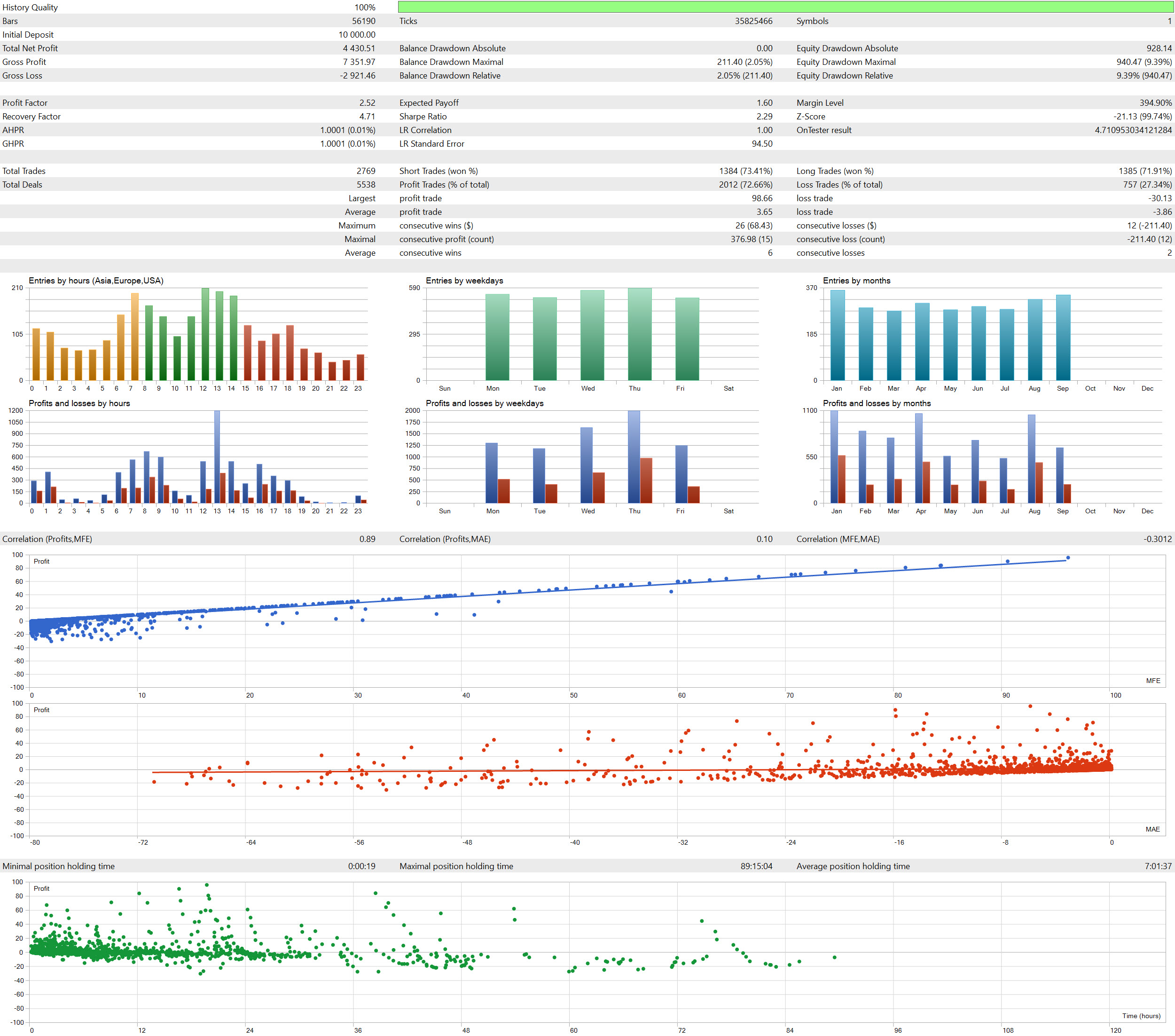This screenshot has width=1175, height=1036.
Task: Click the Aug blue bar in Profits and losses by months
Action: 1031,459
